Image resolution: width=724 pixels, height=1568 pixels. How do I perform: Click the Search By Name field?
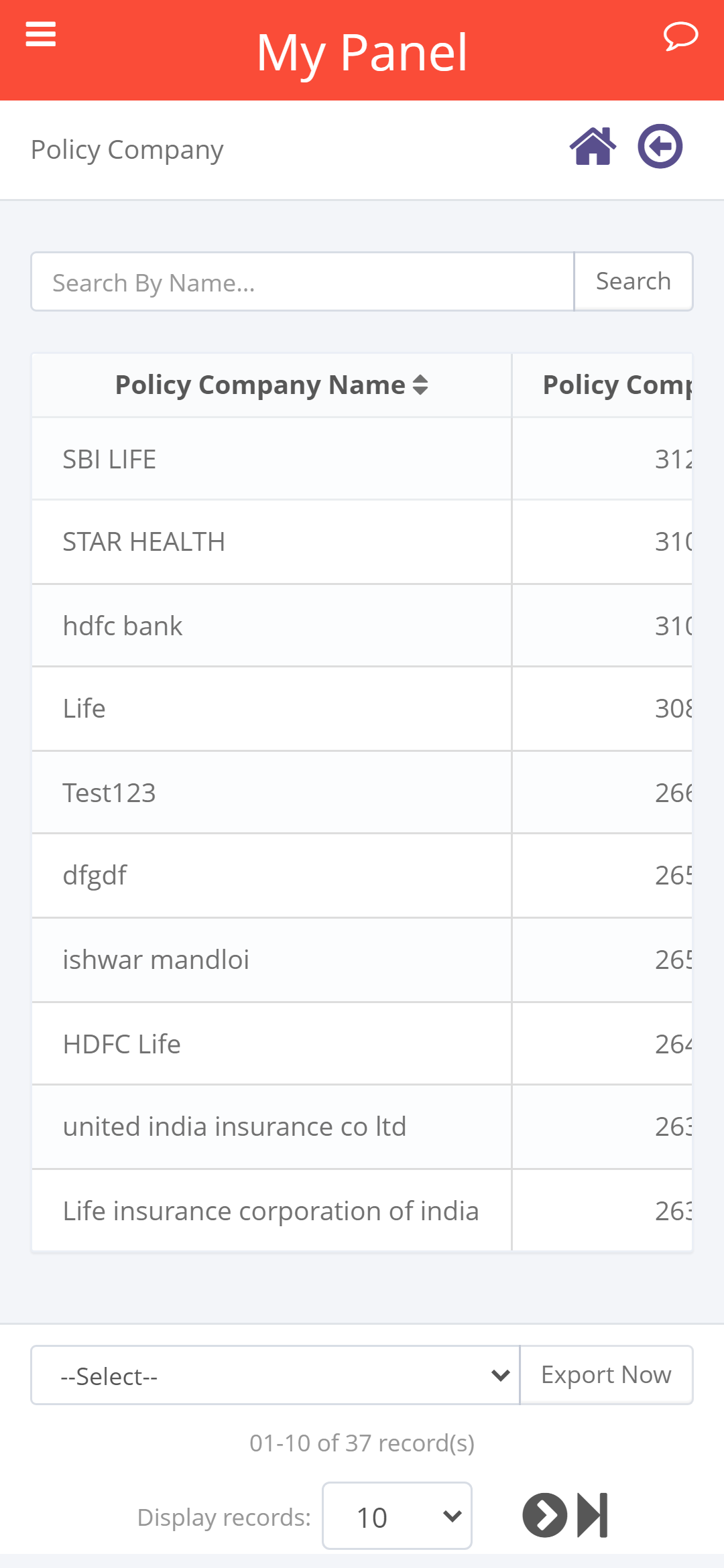click(303, 281)
